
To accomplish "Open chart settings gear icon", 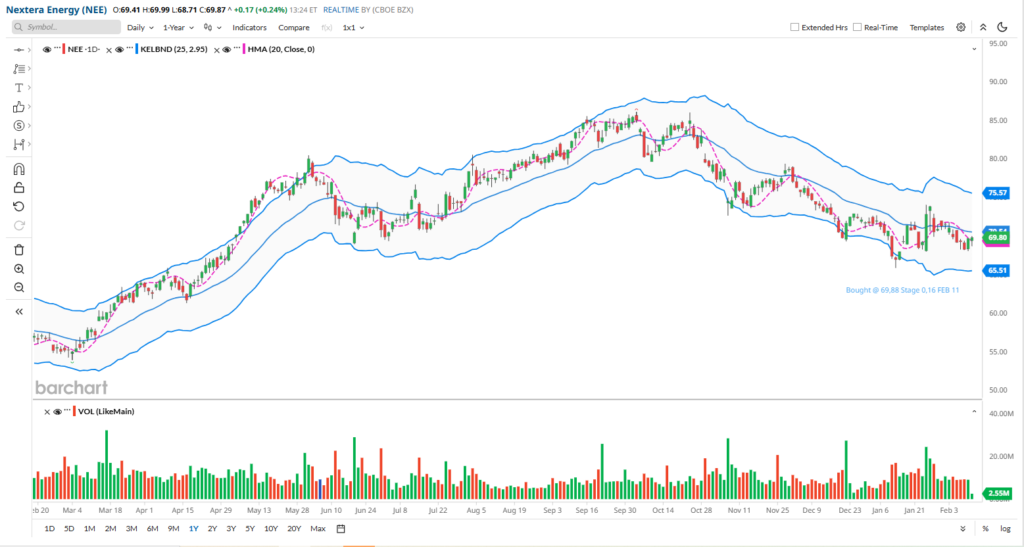I will point(961,28).
